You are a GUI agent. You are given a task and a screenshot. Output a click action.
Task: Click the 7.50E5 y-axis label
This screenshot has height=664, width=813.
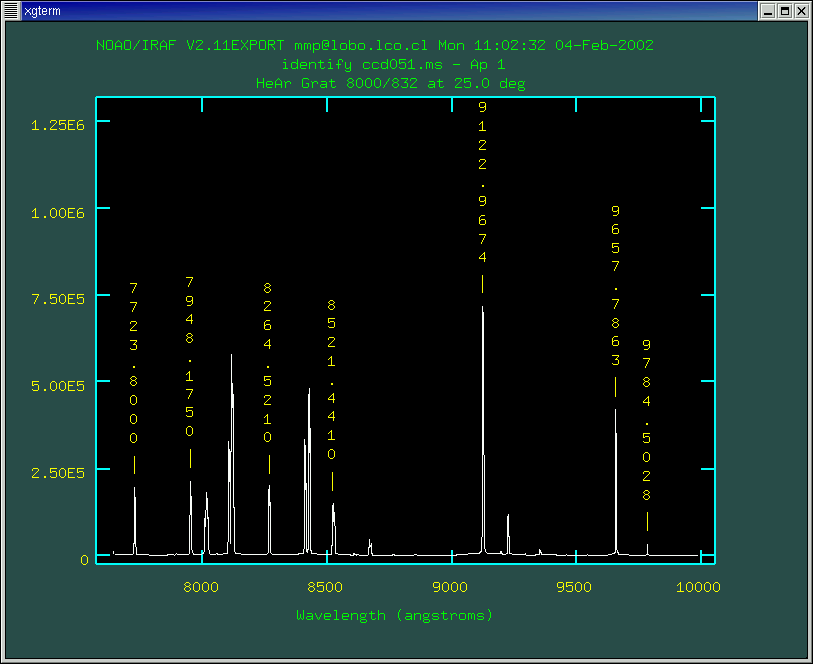point(58,299)
